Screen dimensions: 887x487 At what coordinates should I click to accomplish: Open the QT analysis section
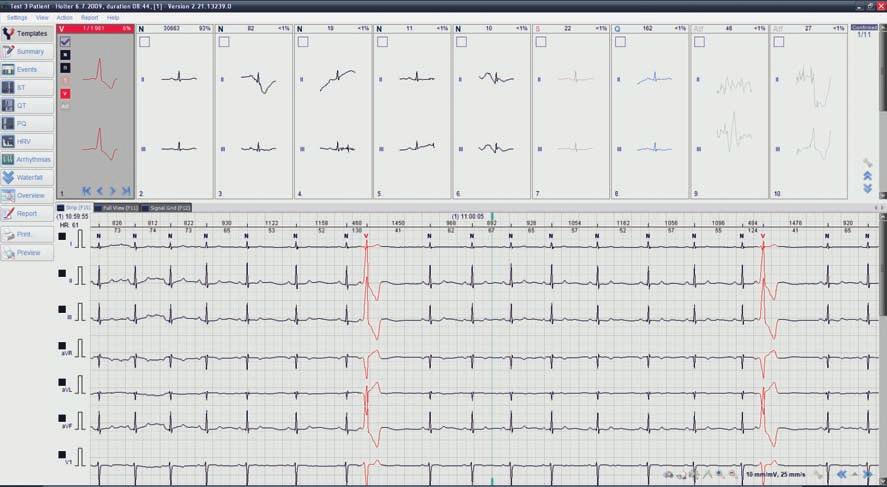27,106
